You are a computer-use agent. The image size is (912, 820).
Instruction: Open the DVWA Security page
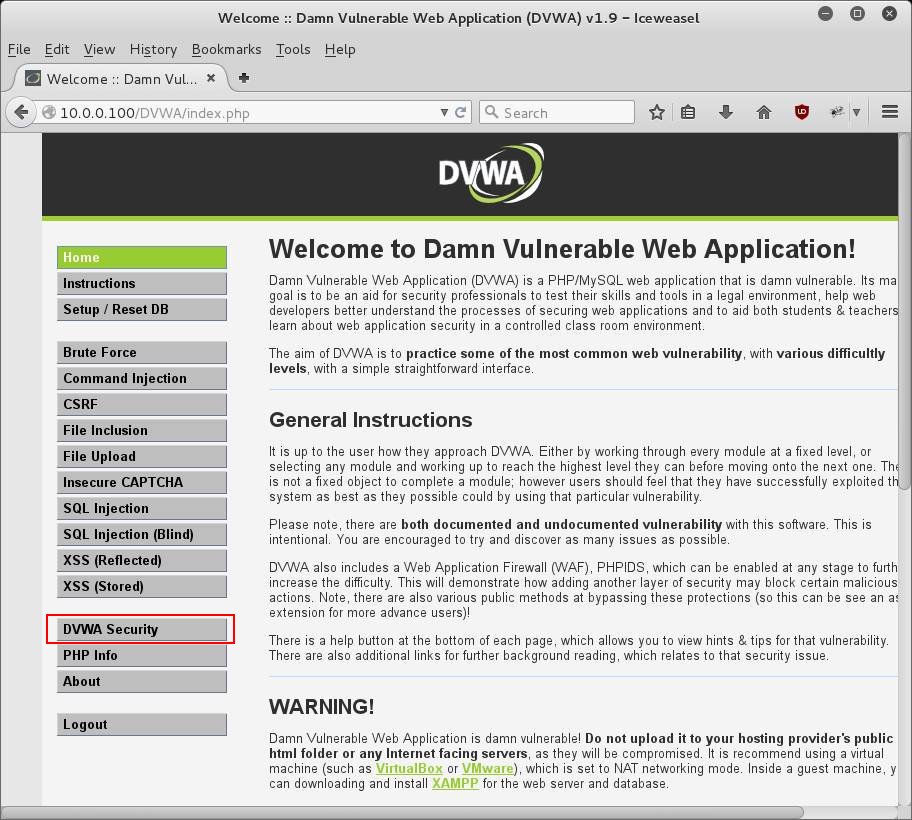[x=142, y=629]
